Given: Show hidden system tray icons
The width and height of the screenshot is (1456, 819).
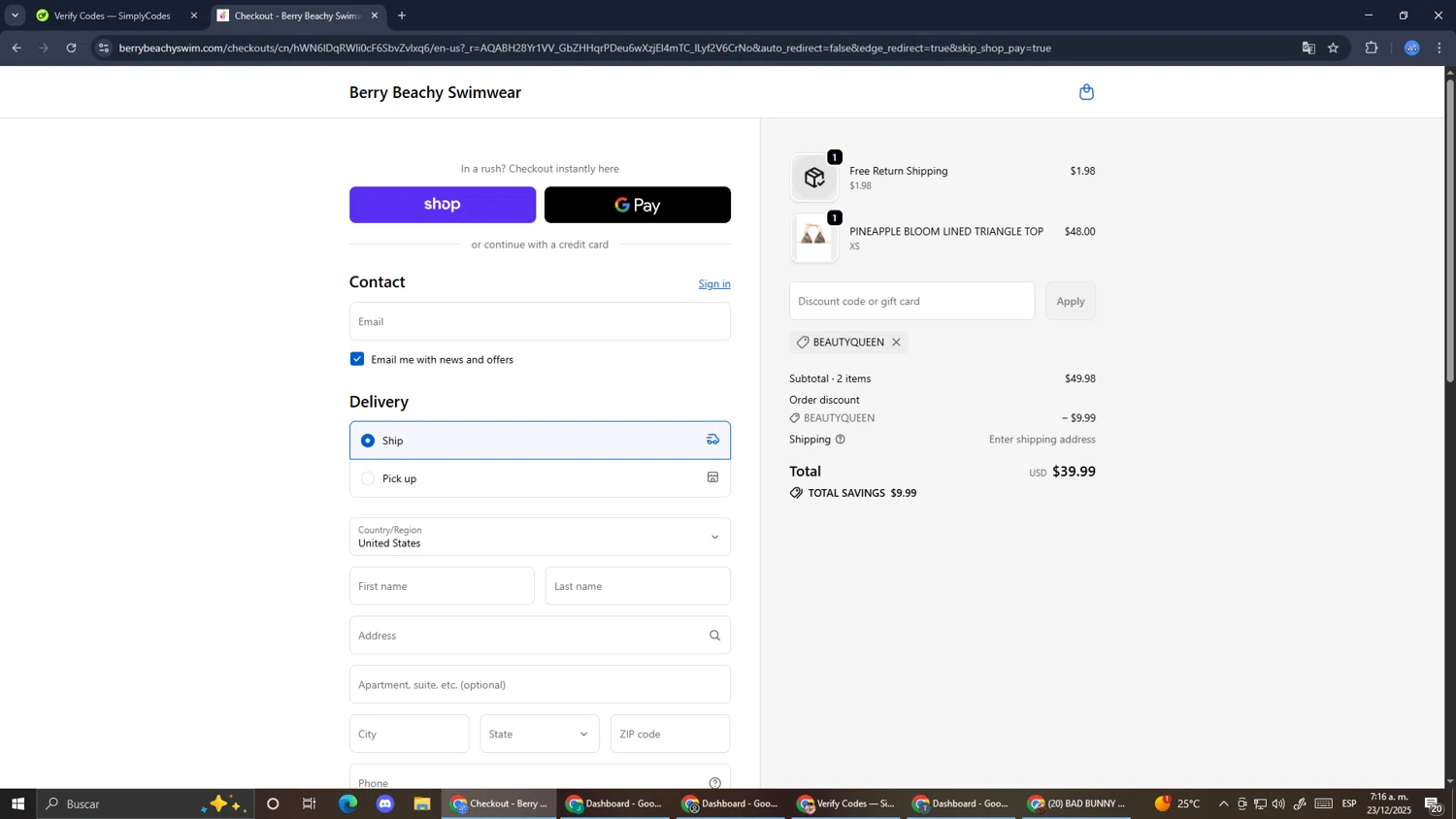Looking at the screenshot, I should (x=1223, y=803).
